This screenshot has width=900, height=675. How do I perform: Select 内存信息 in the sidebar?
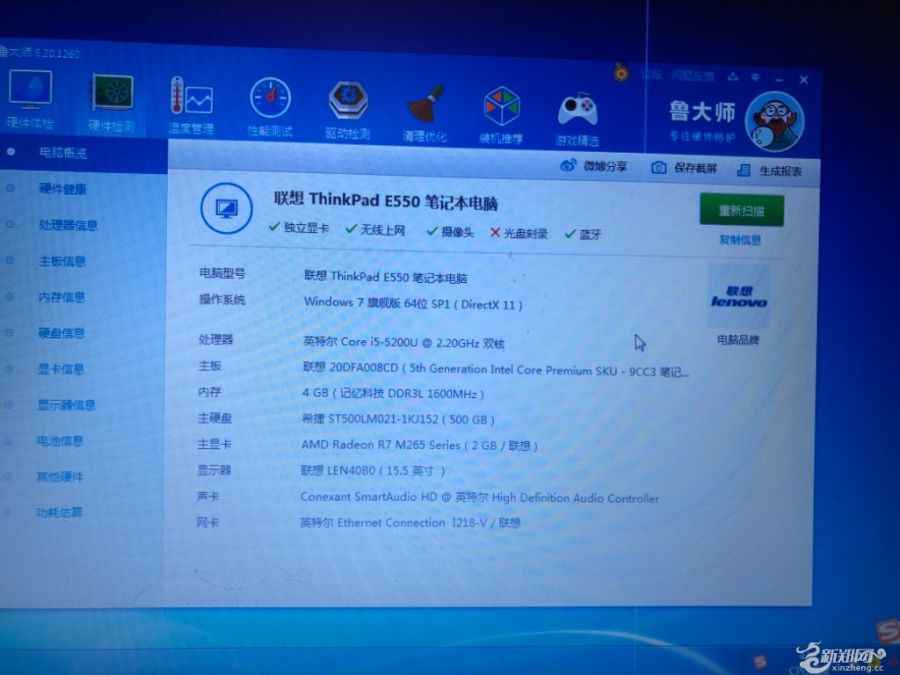[x=61, y=297]
